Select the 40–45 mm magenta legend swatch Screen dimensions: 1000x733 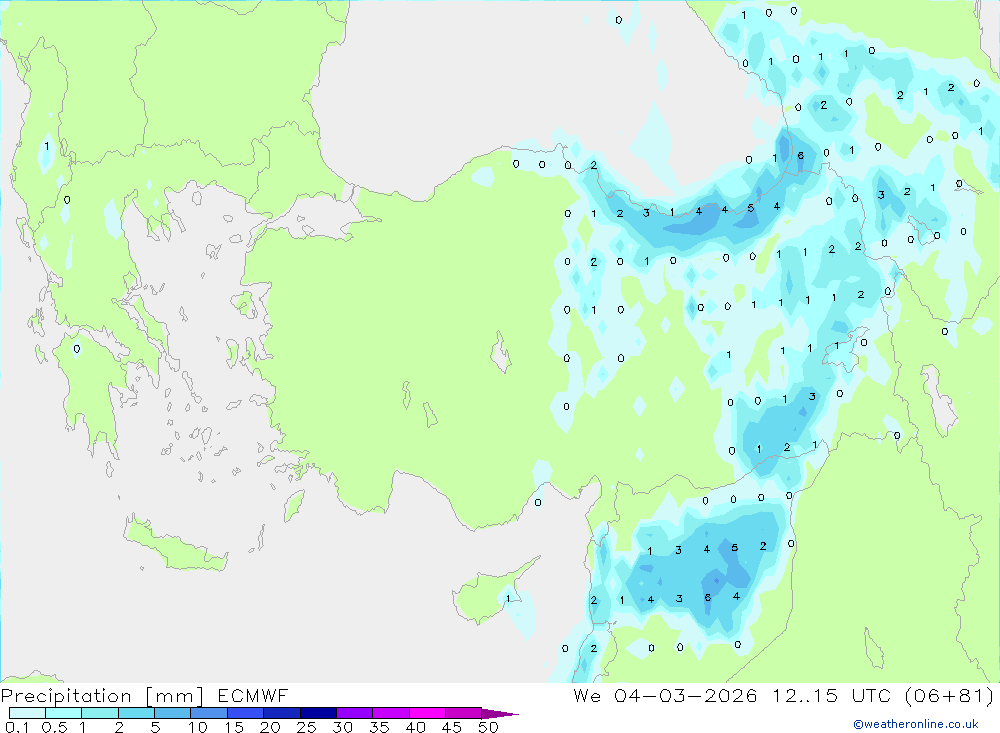pos(427,713)
